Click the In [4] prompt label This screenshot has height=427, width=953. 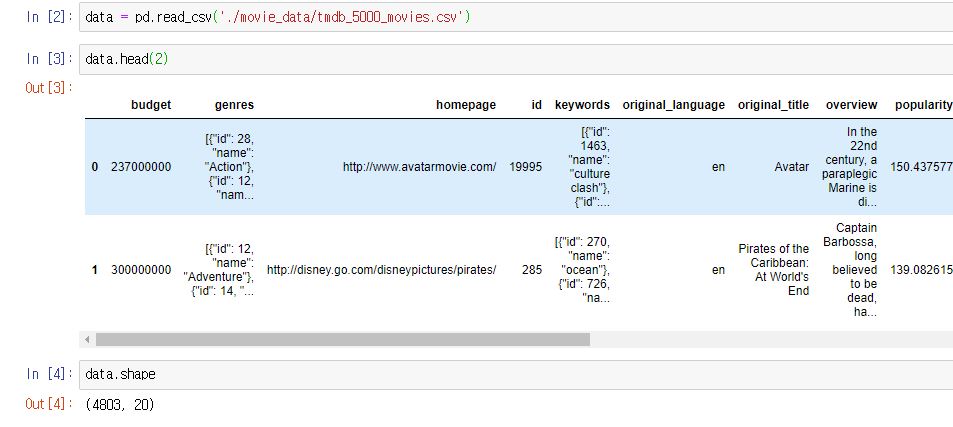[x=49, y=374]
